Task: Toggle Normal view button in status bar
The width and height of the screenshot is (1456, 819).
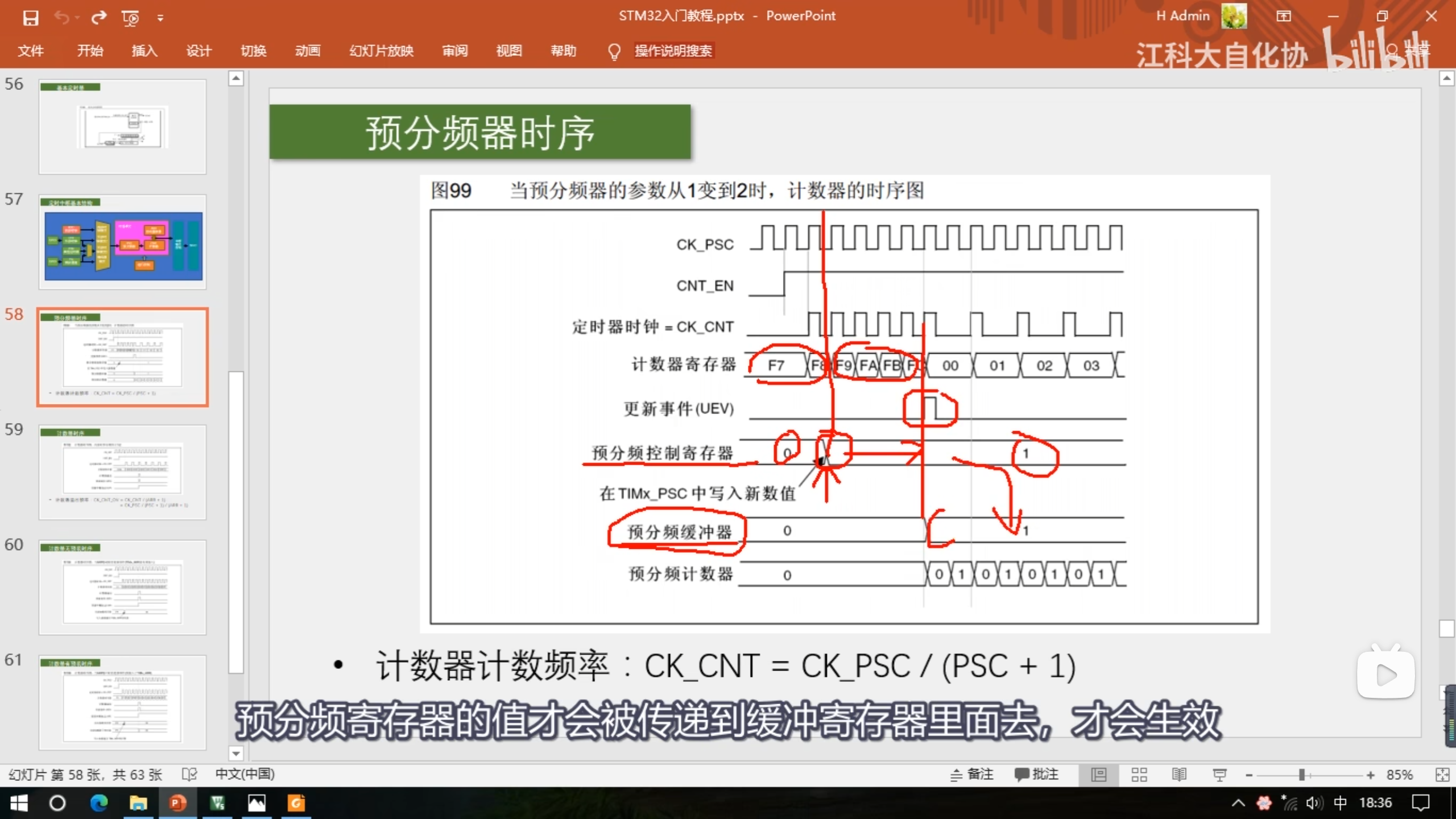Action: 1099,775
